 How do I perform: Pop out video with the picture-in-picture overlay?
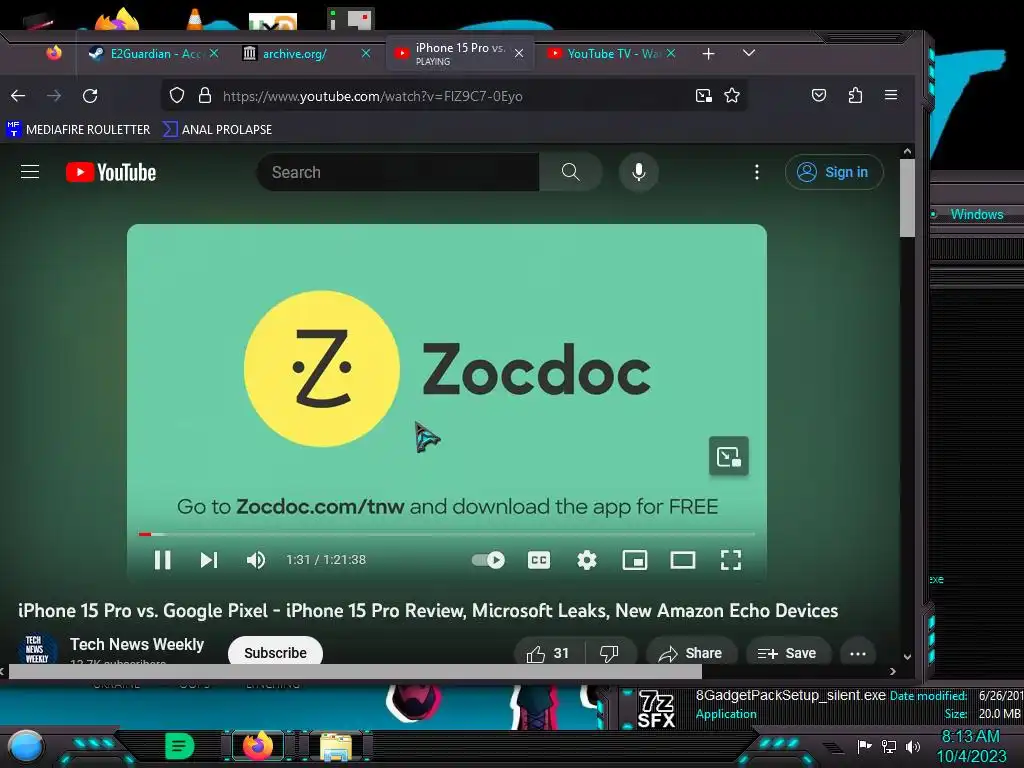click(x=729, y=456)
